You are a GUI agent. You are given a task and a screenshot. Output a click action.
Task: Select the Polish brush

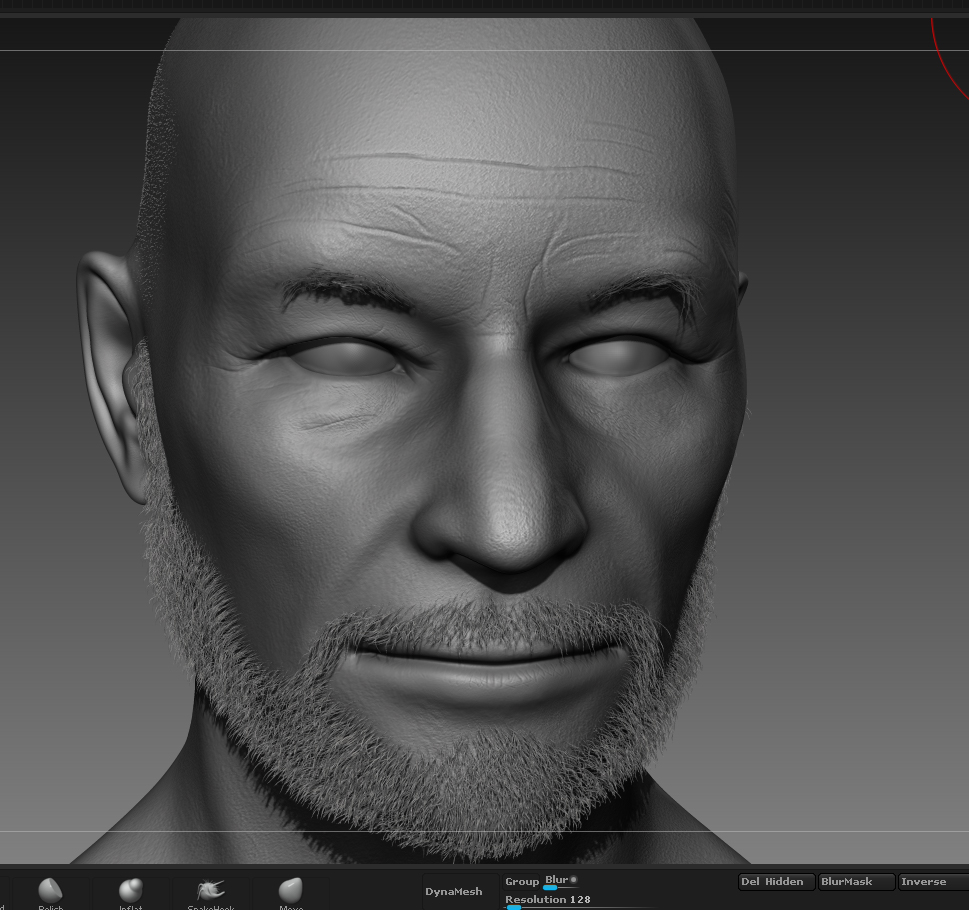pyautogui.click(x=51, y=893)
